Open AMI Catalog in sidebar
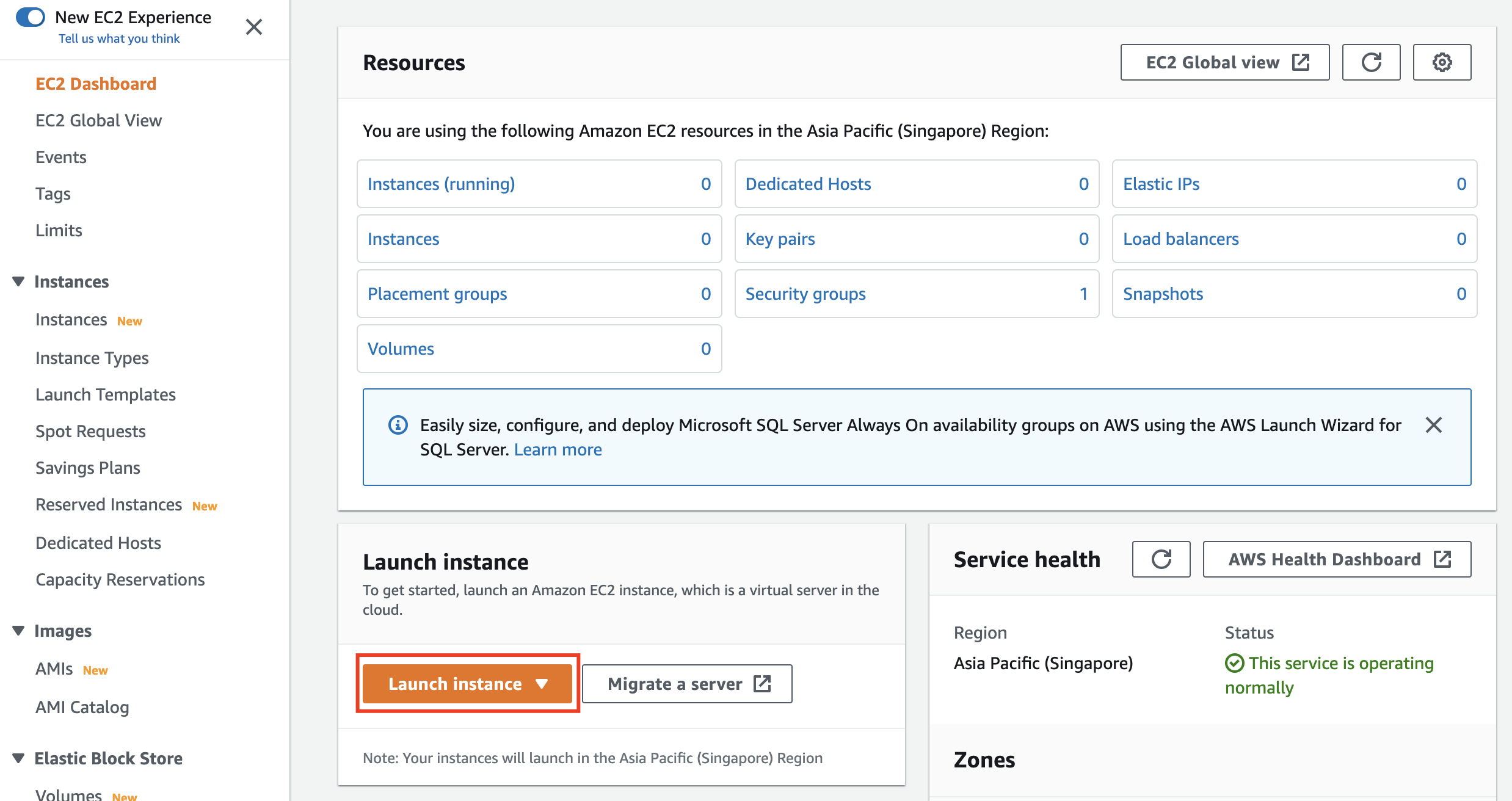 click(x=82, y=707)
